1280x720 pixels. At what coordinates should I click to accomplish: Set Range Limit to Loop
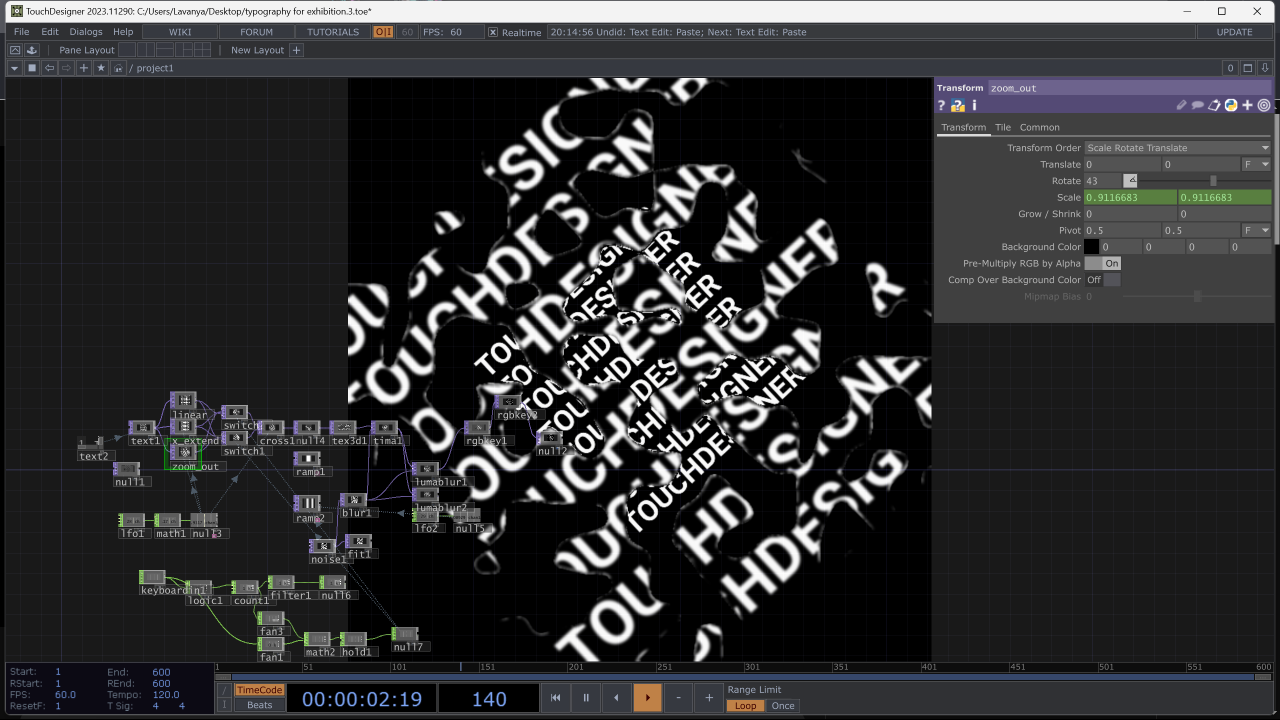point(746,705)
